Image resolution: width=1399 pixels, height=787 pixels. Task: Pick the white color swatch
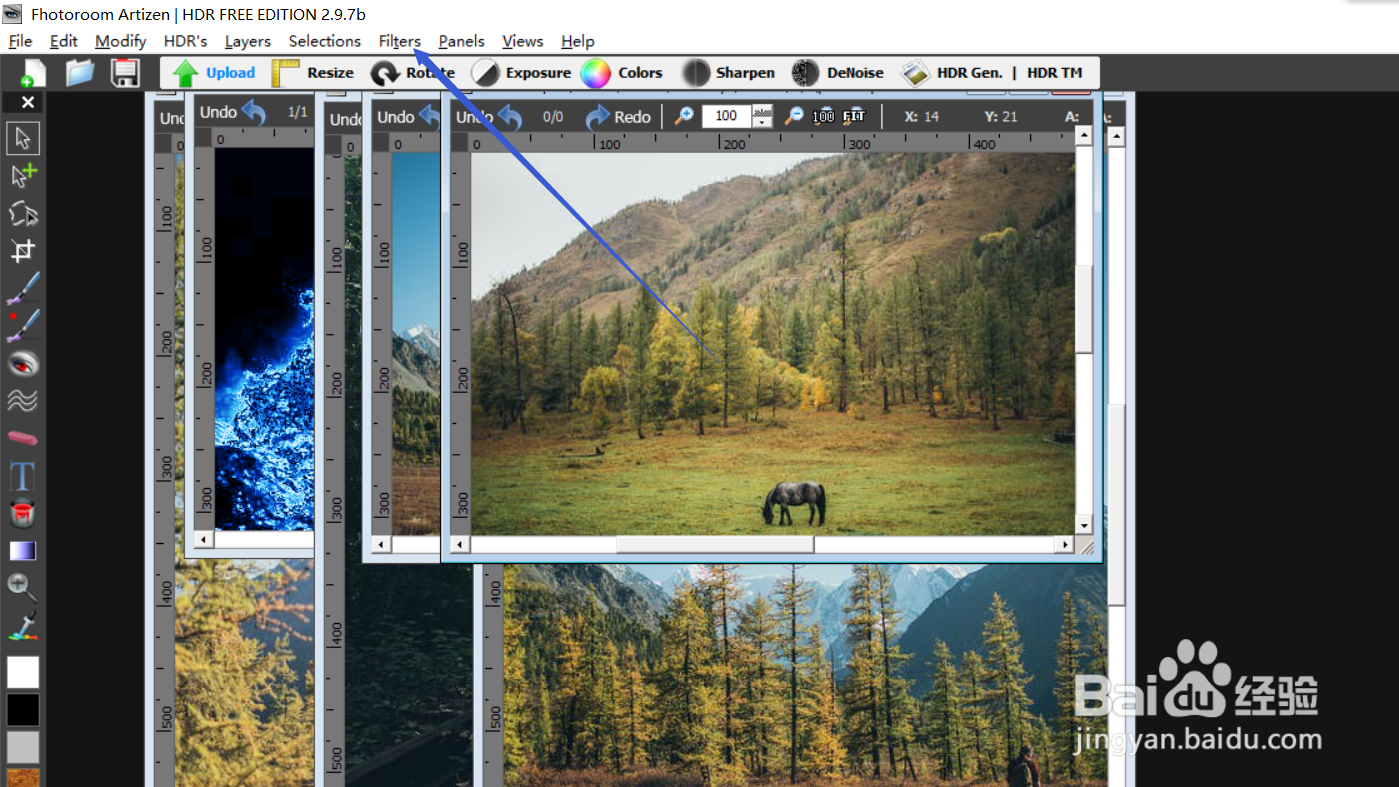tap(23, 672)
